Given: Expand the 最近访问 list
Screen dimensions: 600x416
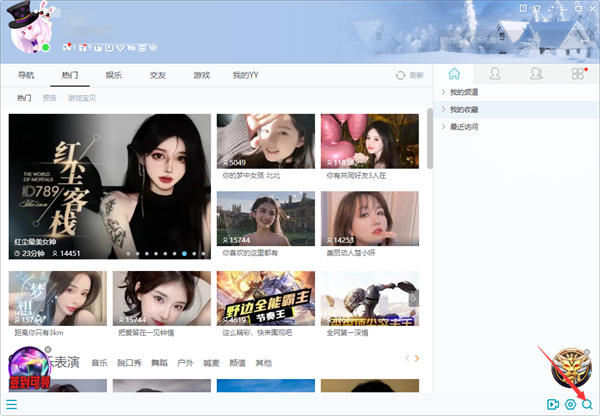Looking at the screenshot, I should pyautogui.click(x=465, y=127).
